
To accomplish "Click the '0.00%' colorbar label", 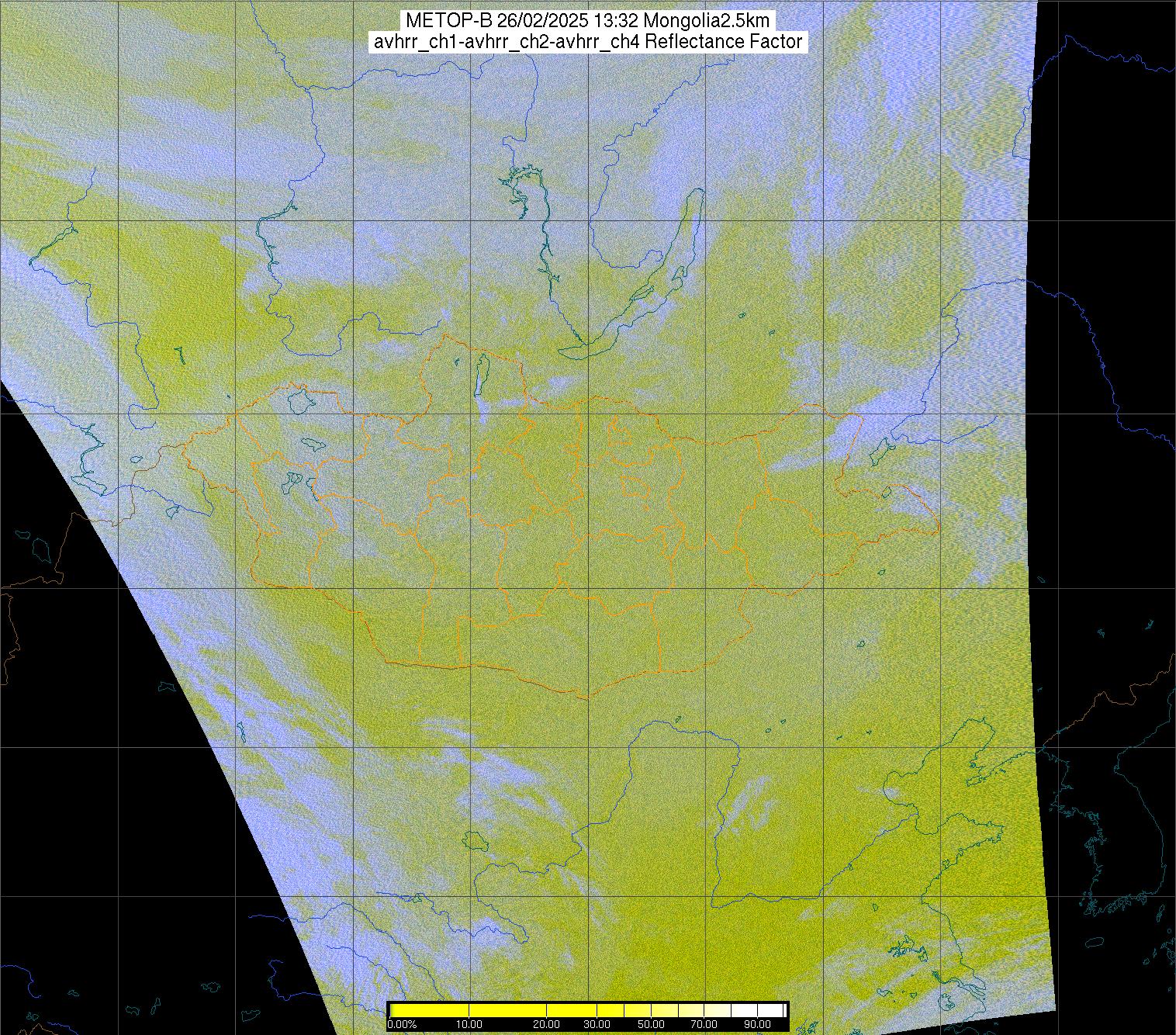I will coord(402,1025).
